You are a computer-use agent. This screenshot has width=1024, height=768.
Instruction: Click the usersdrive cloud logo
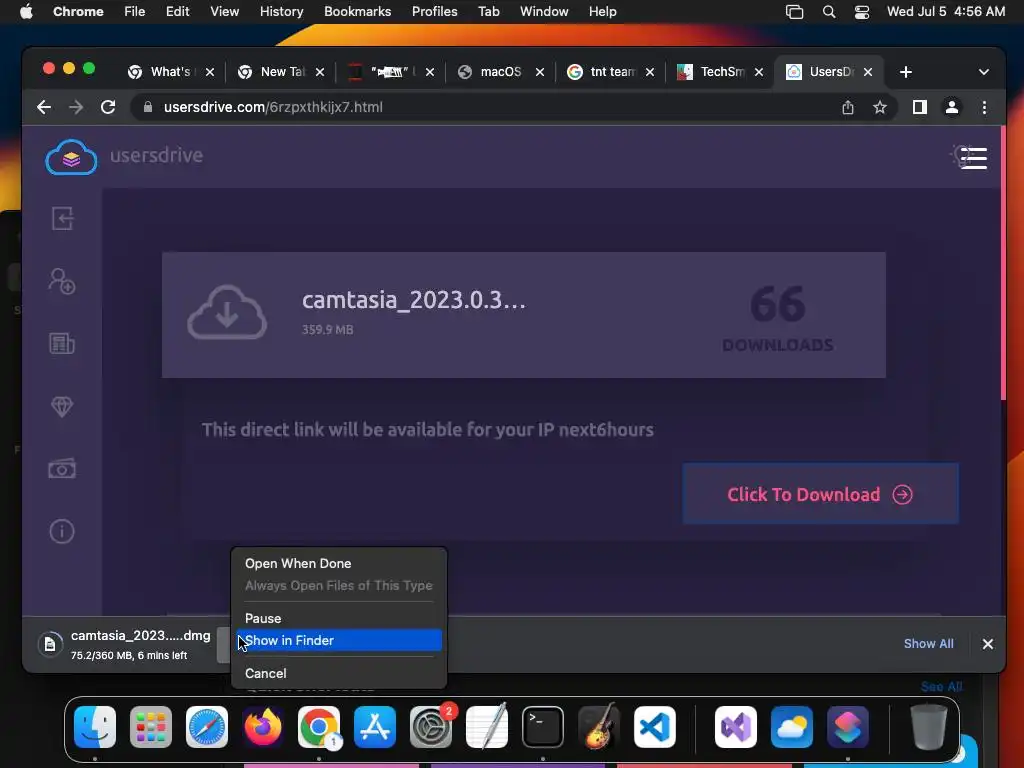pos(71,157)
